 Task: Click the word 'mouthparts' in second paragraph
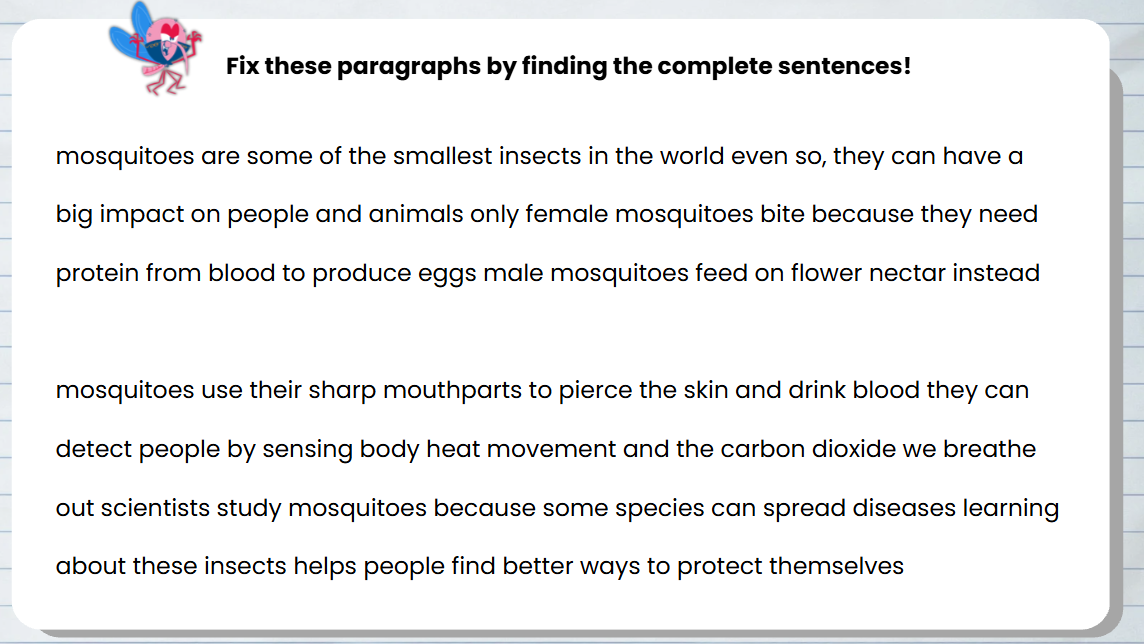click(x=452, y=390)
